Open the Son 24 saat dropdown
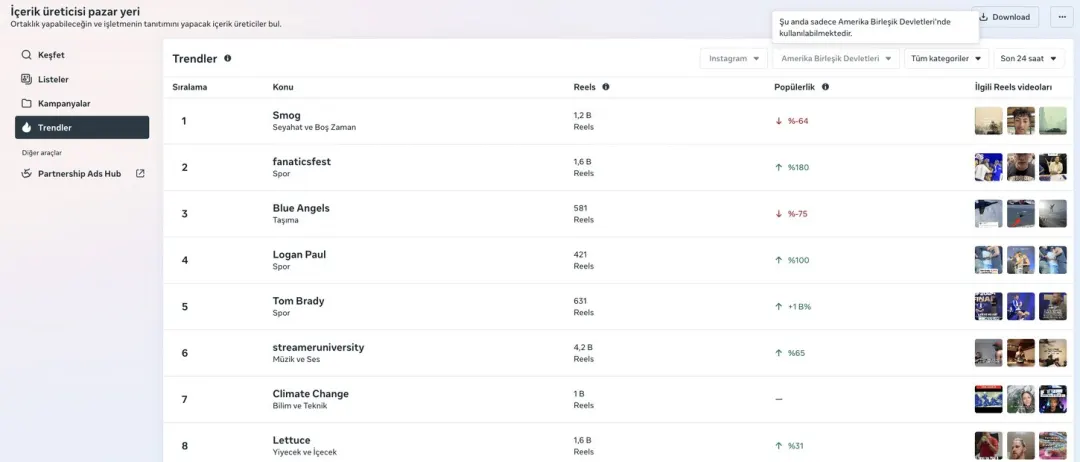Screen dimensions: 1080x462 click(x=1029, y=59)
